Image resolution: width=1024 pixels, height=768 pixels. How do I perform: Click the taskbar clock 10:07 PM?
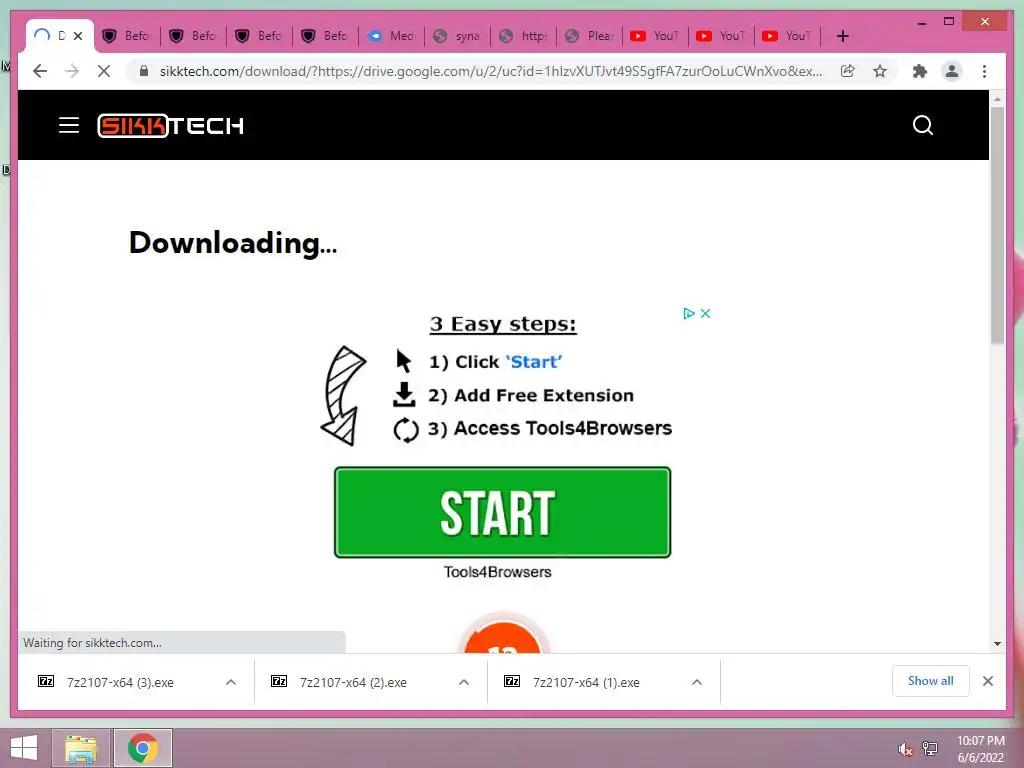point(980,741)
